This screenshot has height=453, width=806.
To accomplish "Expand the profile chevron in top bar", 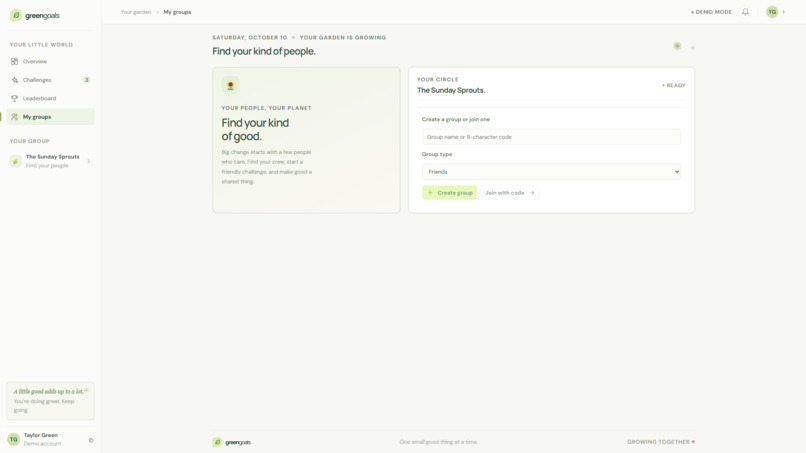I will 783,12.
